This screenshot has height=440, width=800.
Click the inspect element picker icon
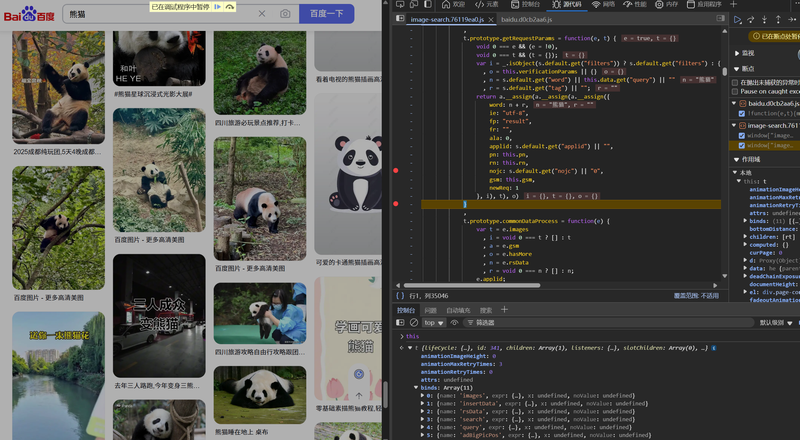coord(399,5)
